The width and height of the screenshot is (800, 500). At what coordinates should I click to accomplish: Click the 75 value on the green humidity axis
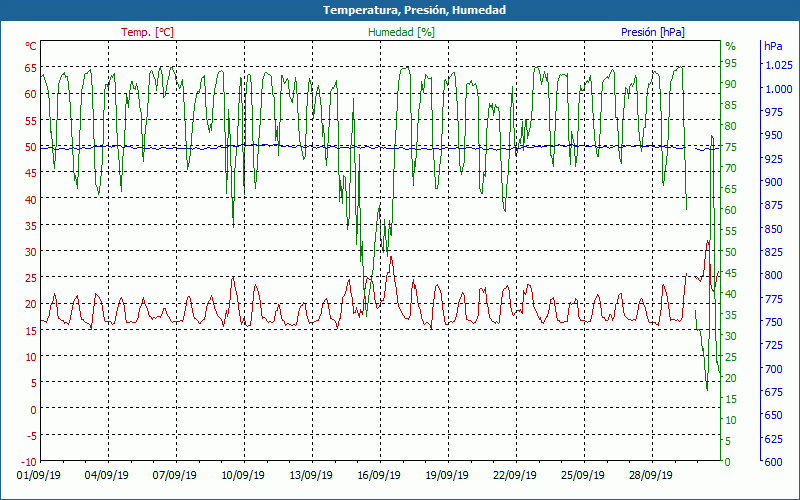(x=731, y=147)
